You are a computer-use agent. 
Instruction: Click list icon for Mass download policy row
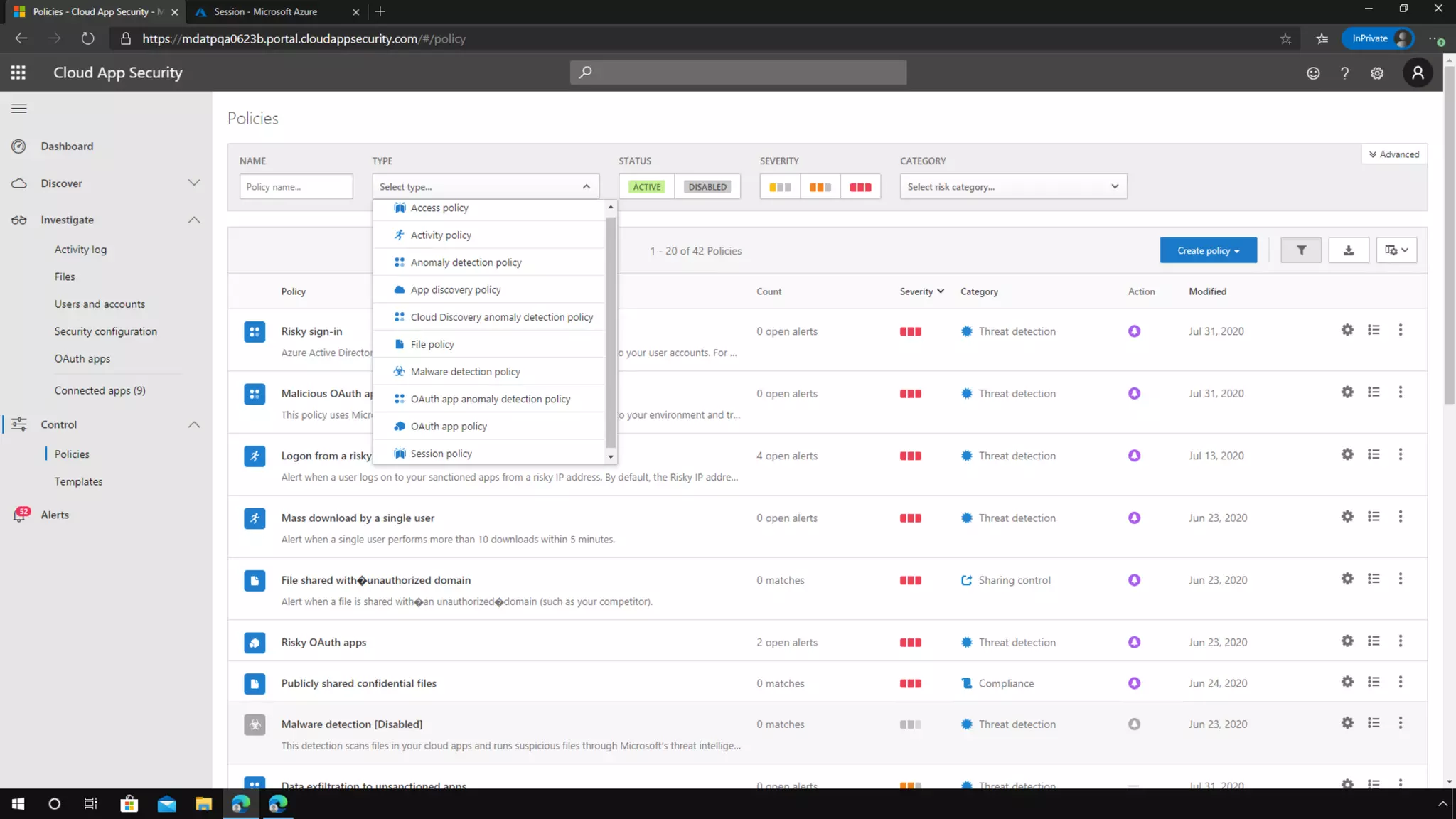click(1374, 517)
